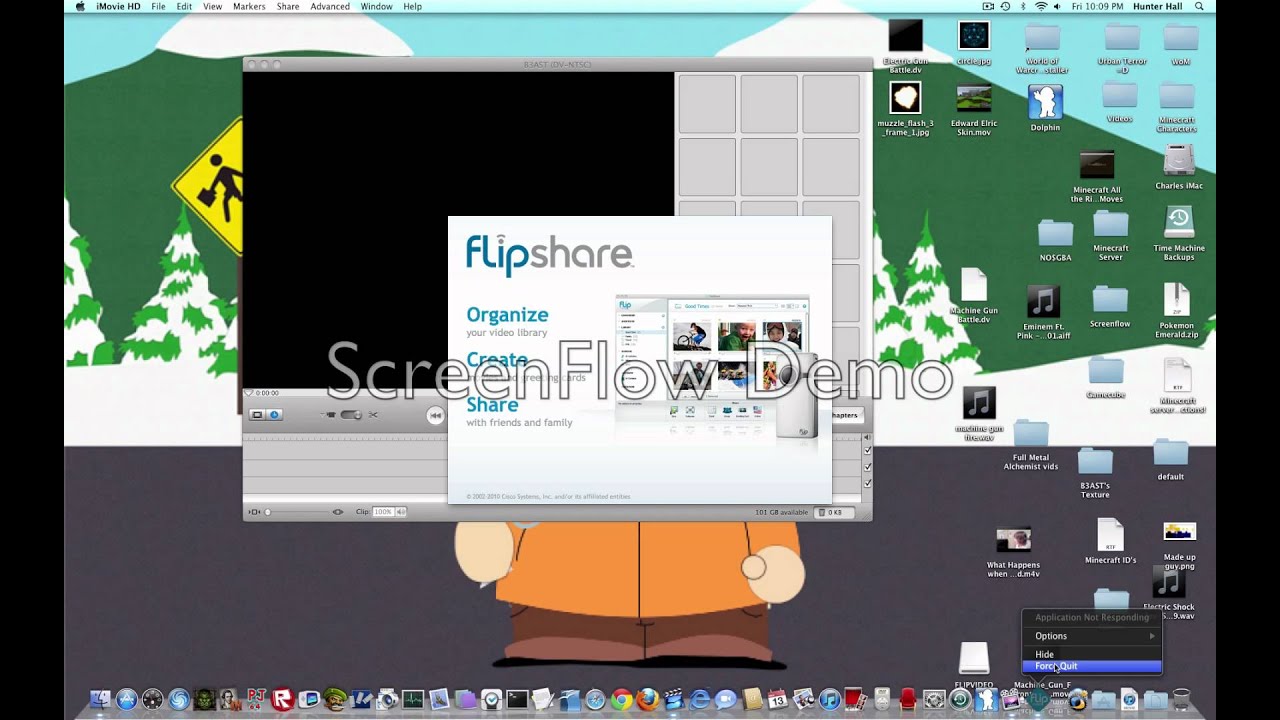Toggle the middle timeline track checkbox
This screenshot has height=720, width=1280.
(868, 466)
